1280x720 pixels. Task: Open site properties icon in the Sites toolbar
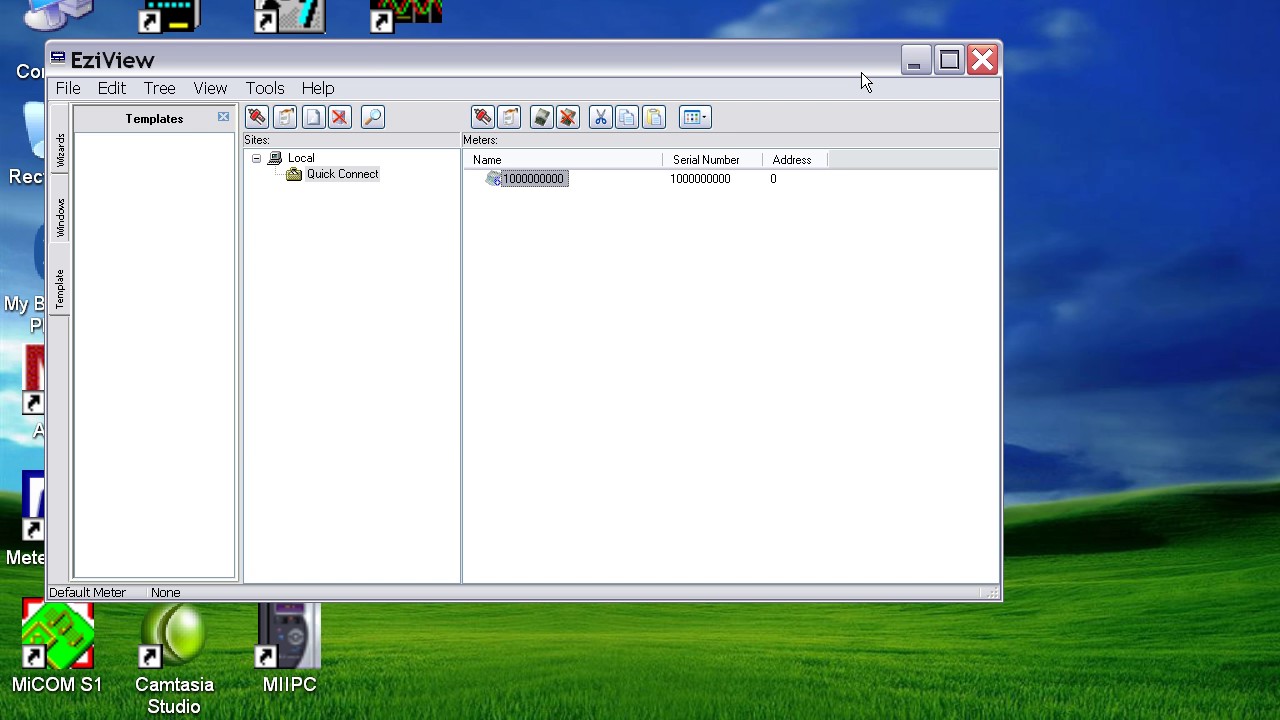285,117
